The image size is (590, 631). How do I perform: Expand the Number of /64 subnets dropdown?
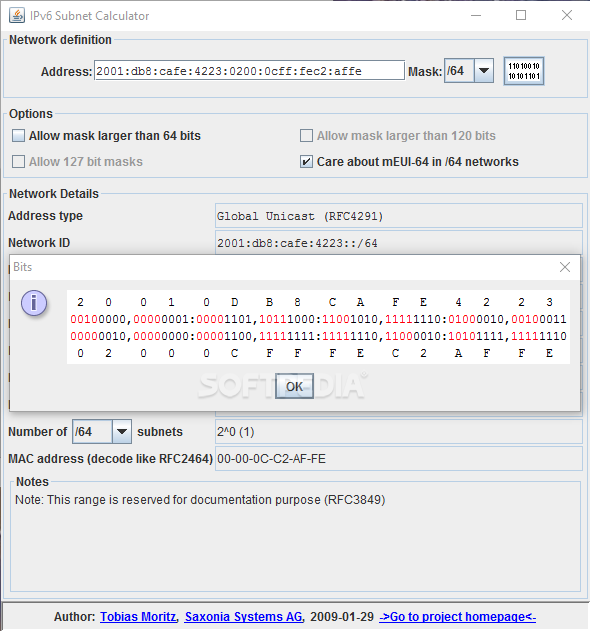click(122, 432)
